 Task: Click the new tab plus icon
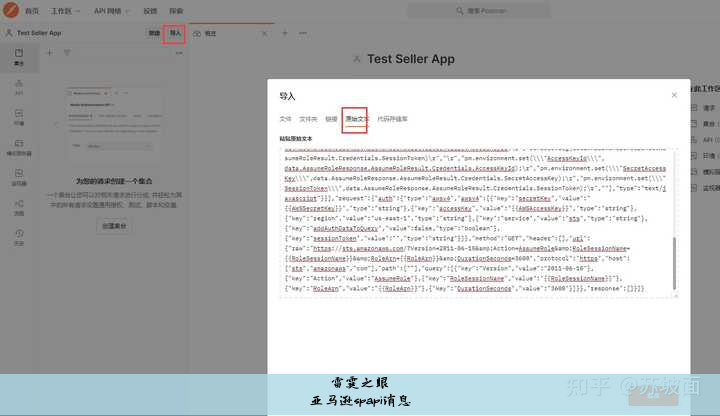tap(285, 33)
